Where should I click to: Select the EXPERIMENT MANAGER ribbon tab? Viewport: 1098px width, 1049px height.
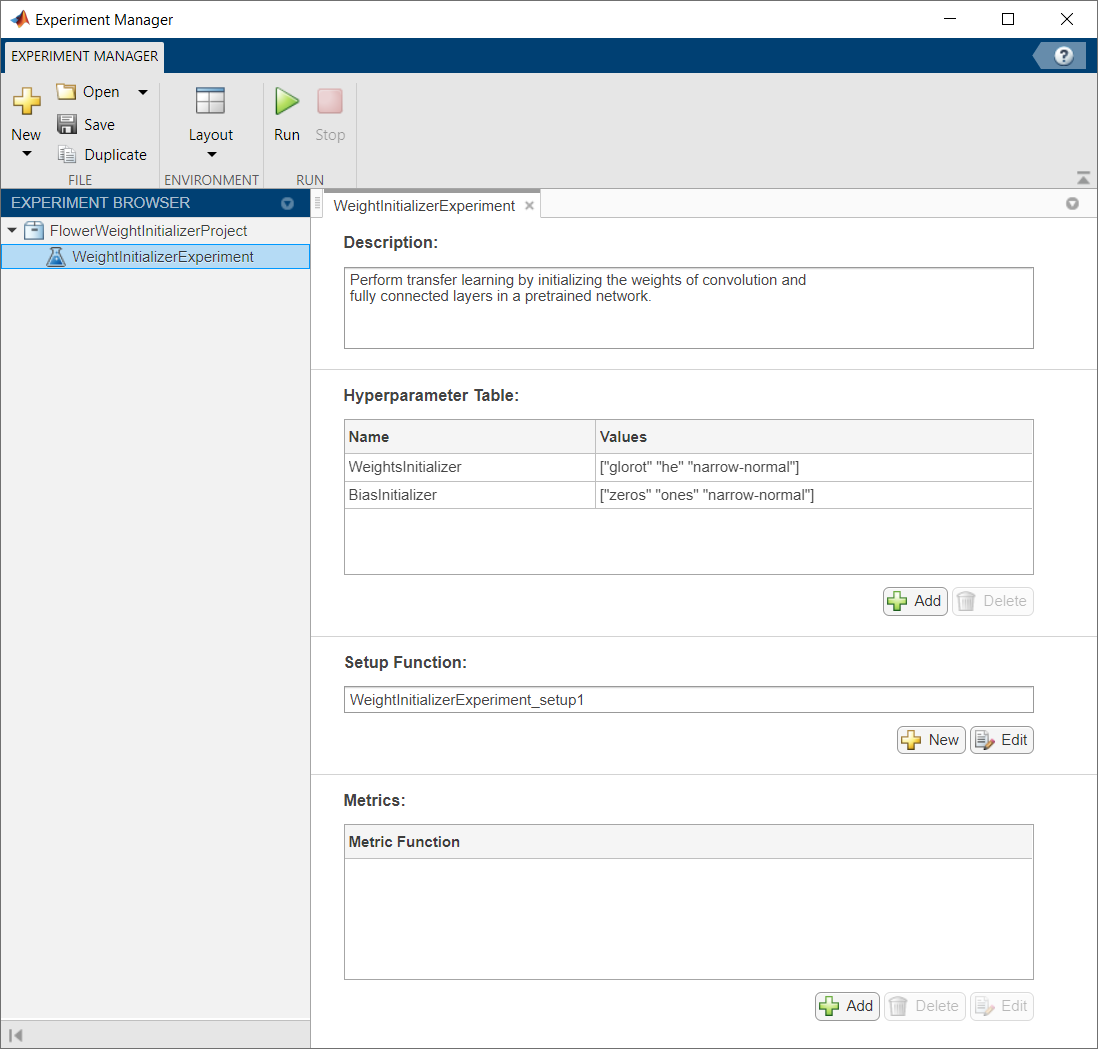point(85,56)
